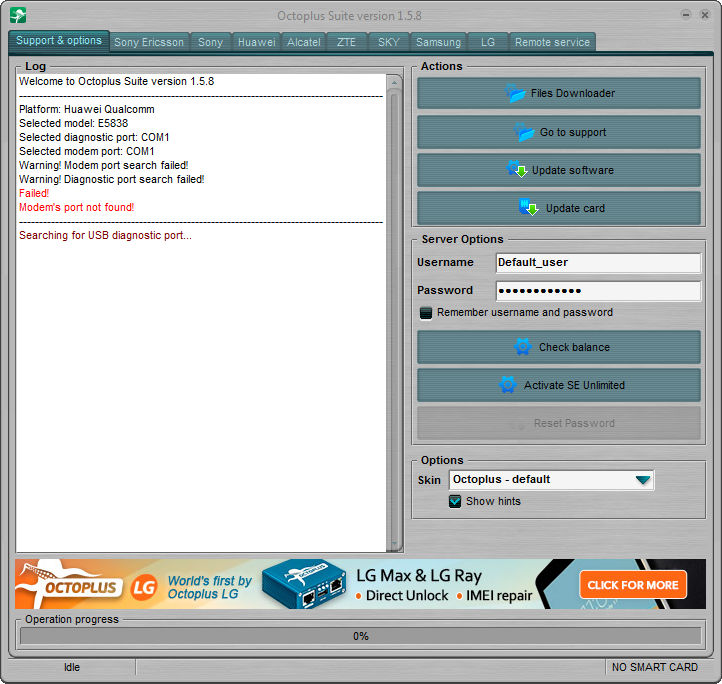Image resolution: width=722 pixels, height=684 pixels.
Task: Open the Skin dropdown arrow
Action: [x=643, y=480]
